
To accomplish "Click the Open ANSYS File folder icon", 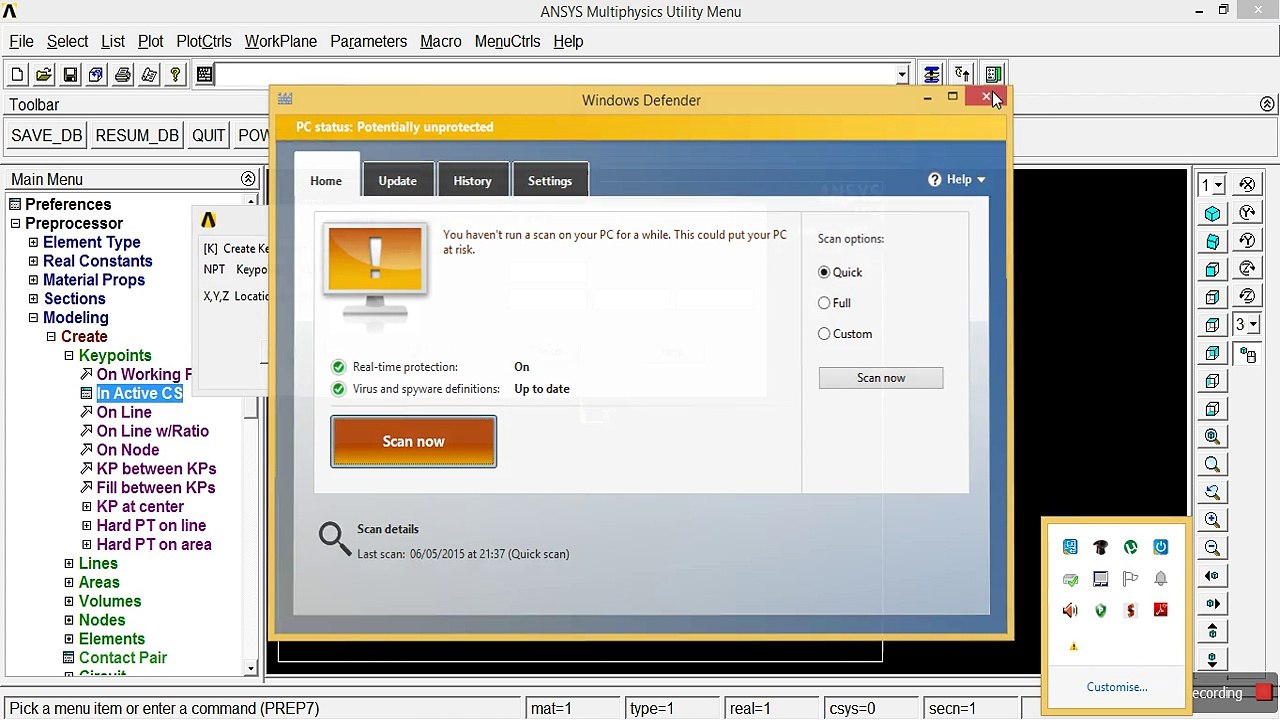I will (44, 75).
